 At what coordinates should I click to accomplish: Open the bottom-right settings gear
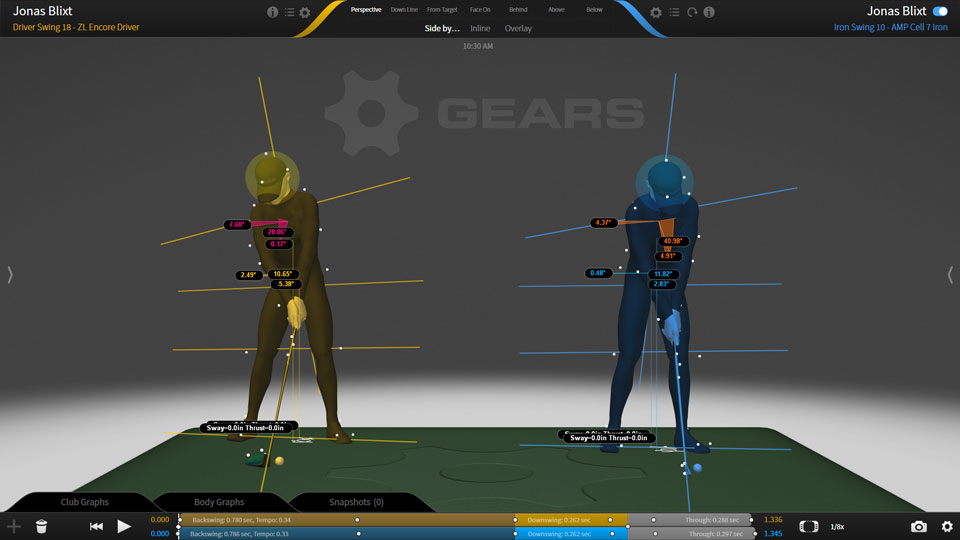point(947,527)
